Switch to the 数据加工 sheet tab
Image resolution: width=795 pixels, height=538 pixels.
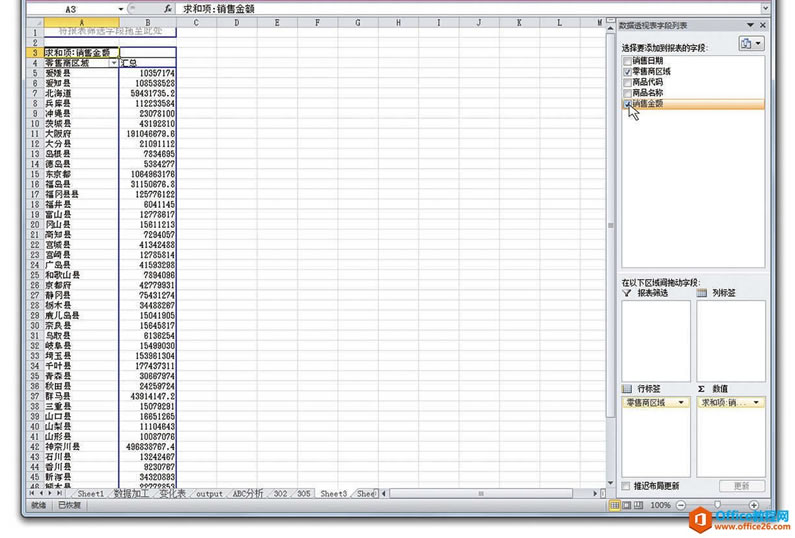point(131,493)
